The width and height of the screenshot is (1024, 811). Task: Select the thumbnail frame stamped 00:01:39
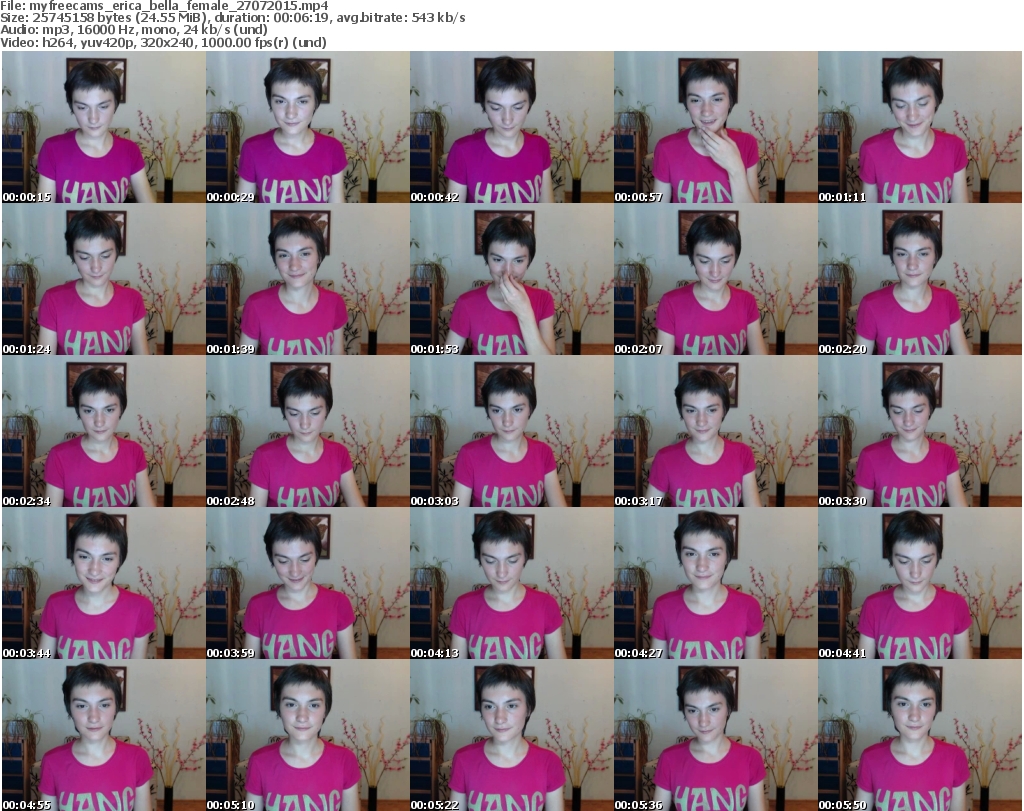[x=308, y=279]
